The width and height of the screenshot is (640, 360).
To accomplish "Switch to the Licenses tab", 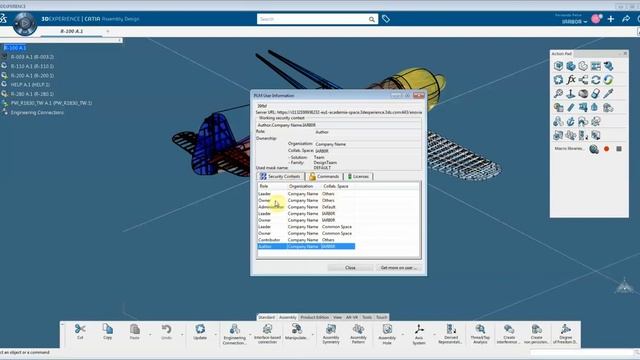I will click(358, 176).
